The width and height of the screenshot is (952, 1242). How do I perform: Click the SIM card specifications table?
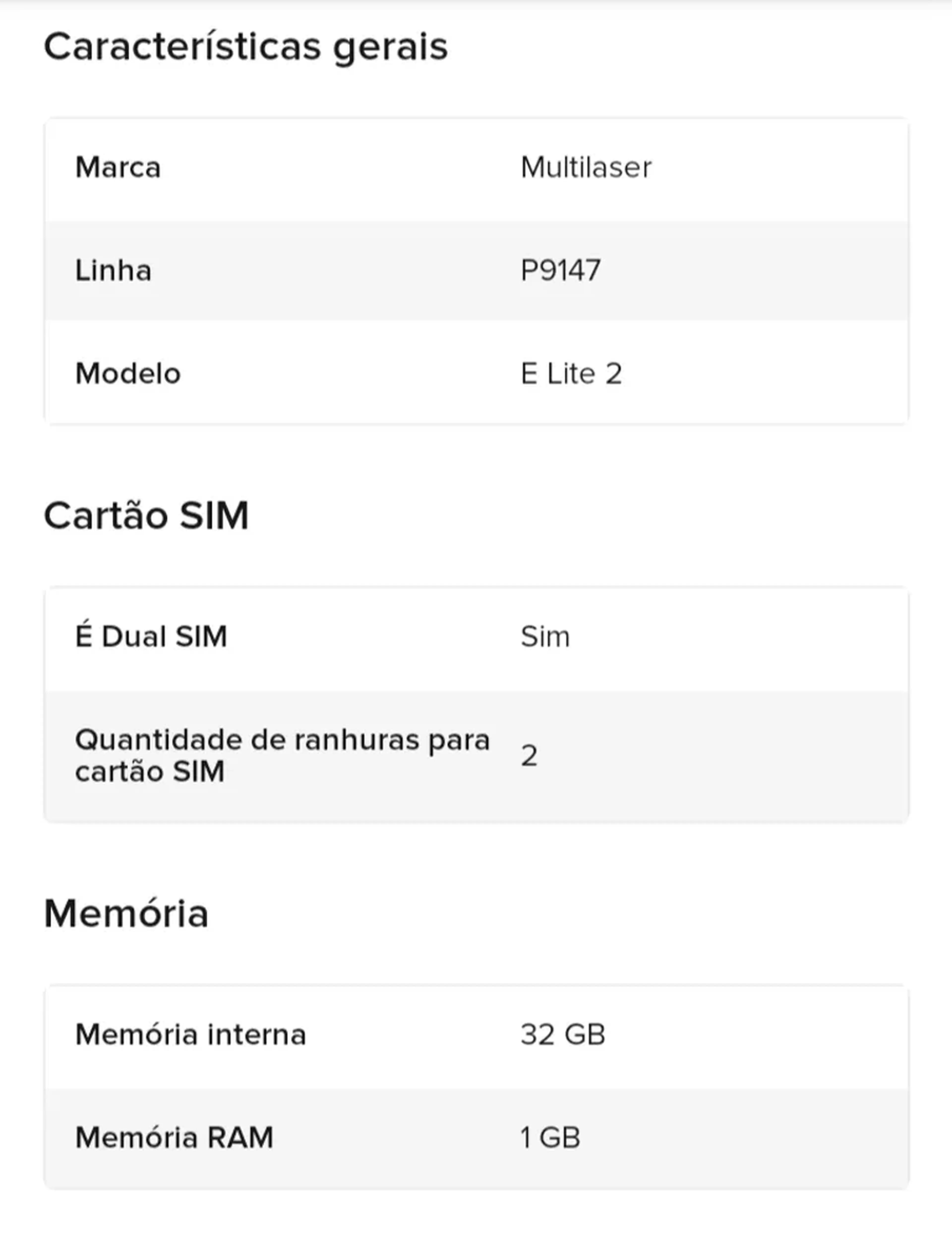[x=476, y=704]
